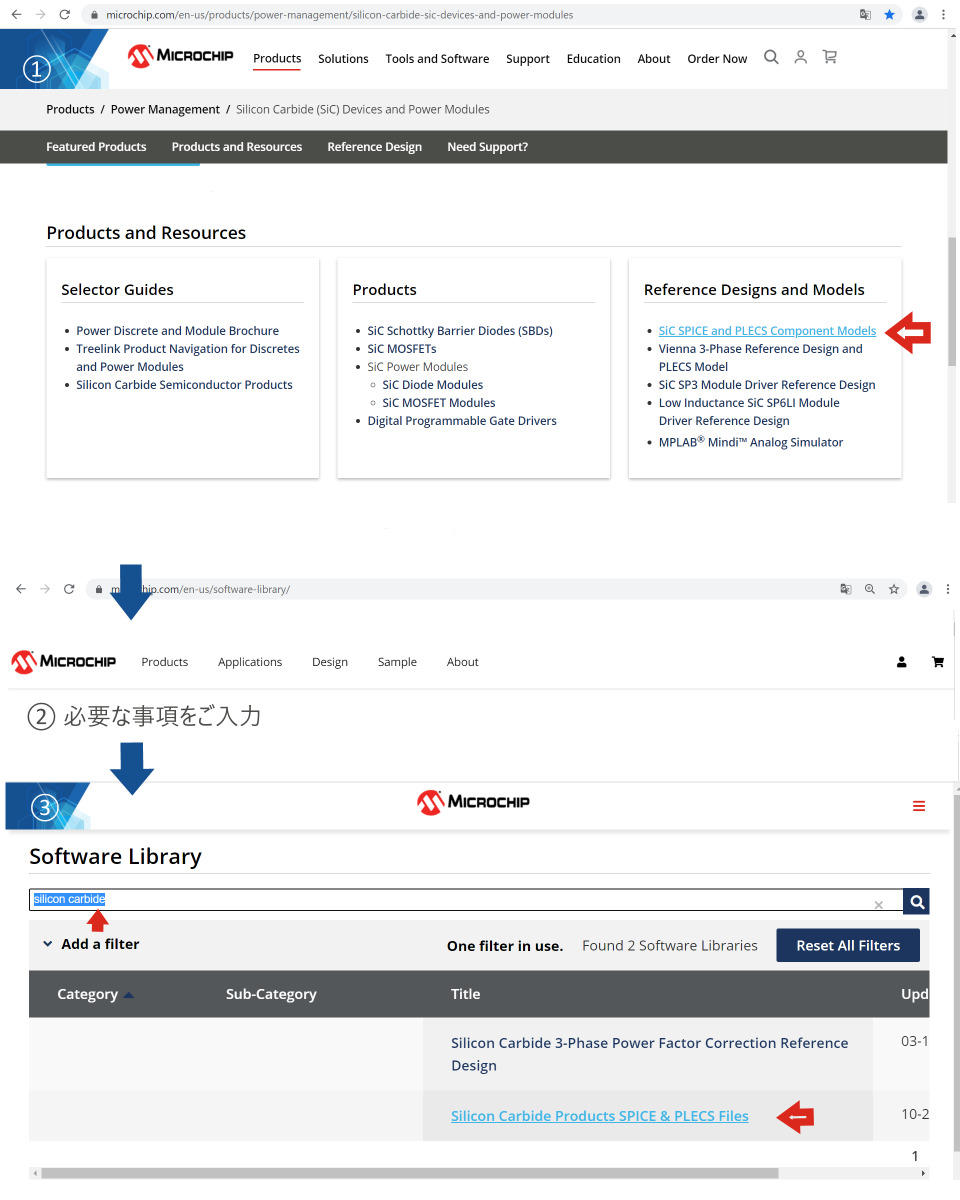
Task: Open the account icon next to Order Now search
Action: tap(800, 57)
